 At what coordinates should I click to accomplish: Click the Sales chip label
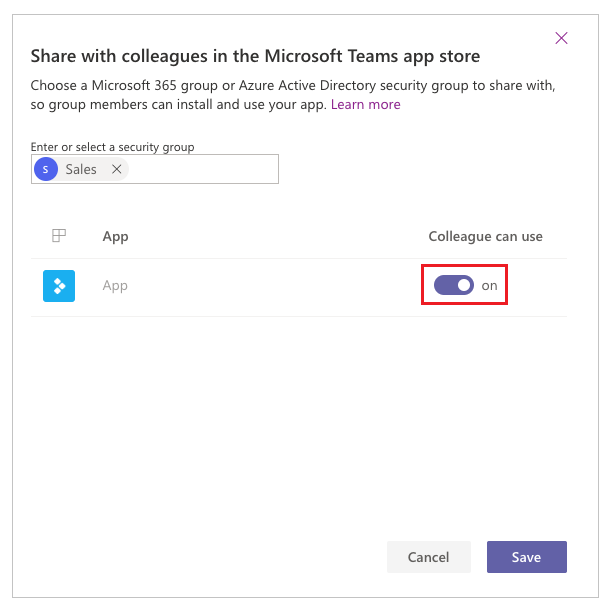(x=81, y=169)
